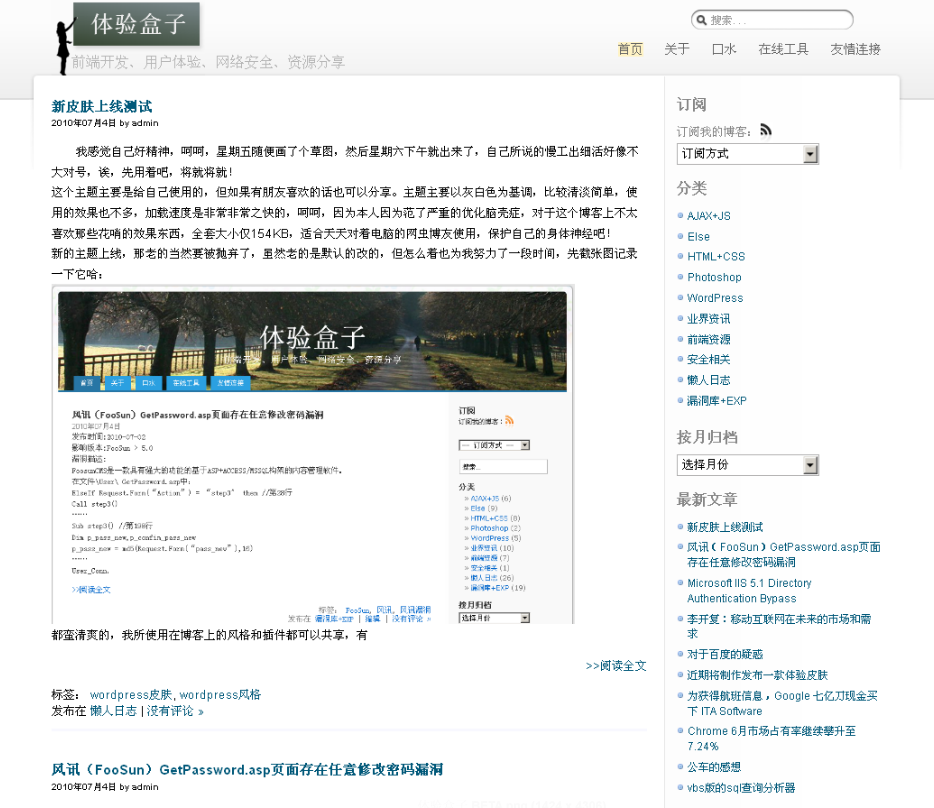Click the 体验盒子 site logo
934x808 pixels.
point(137,24)
